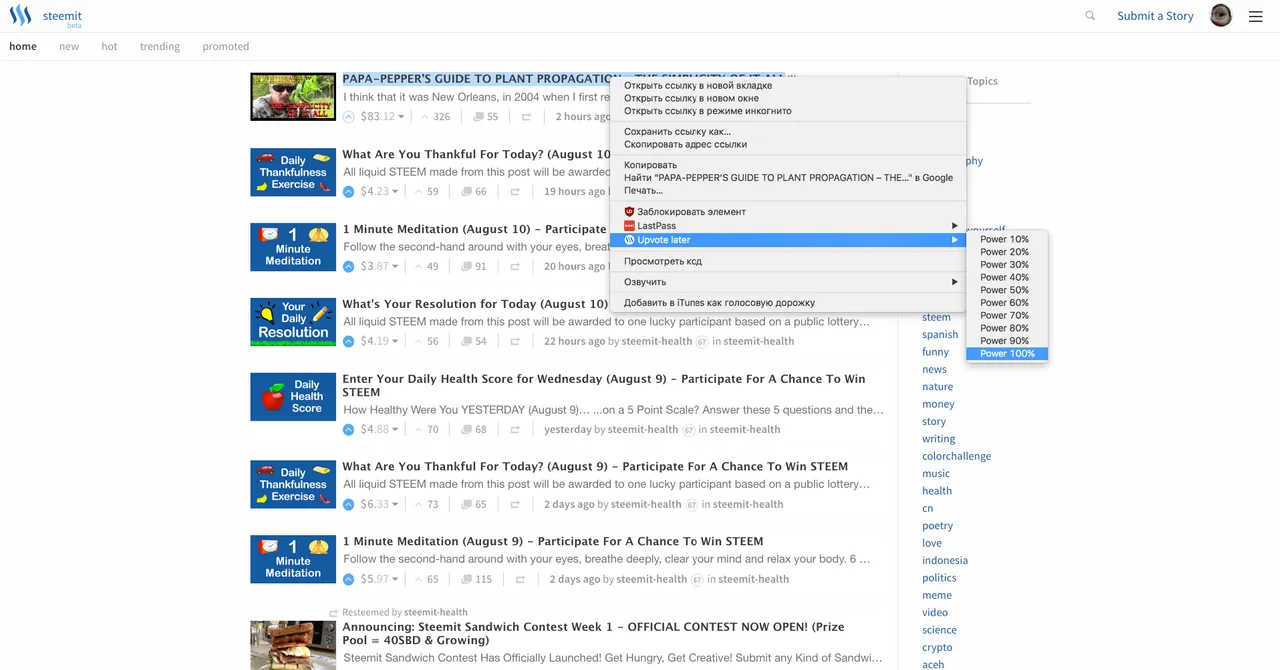This screenshot has height=670, width=1280.
Task: Click the Adblock shield icon in context menu
Action: point(629,212)
